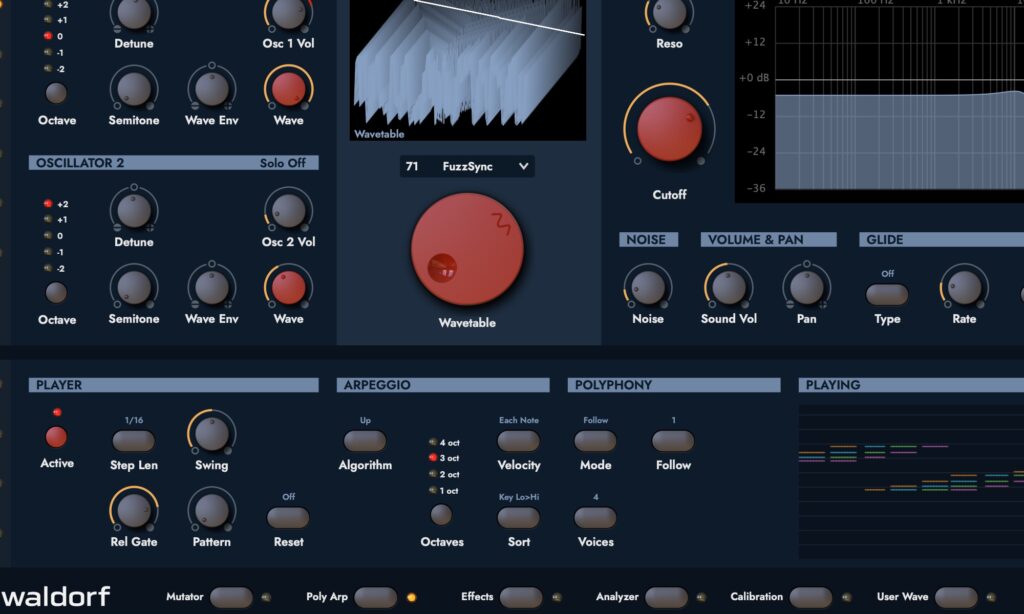The width and height of the screenshot is (1024, 614).
Task: Toggle the Calibration panel button
Action: point(810,597)
